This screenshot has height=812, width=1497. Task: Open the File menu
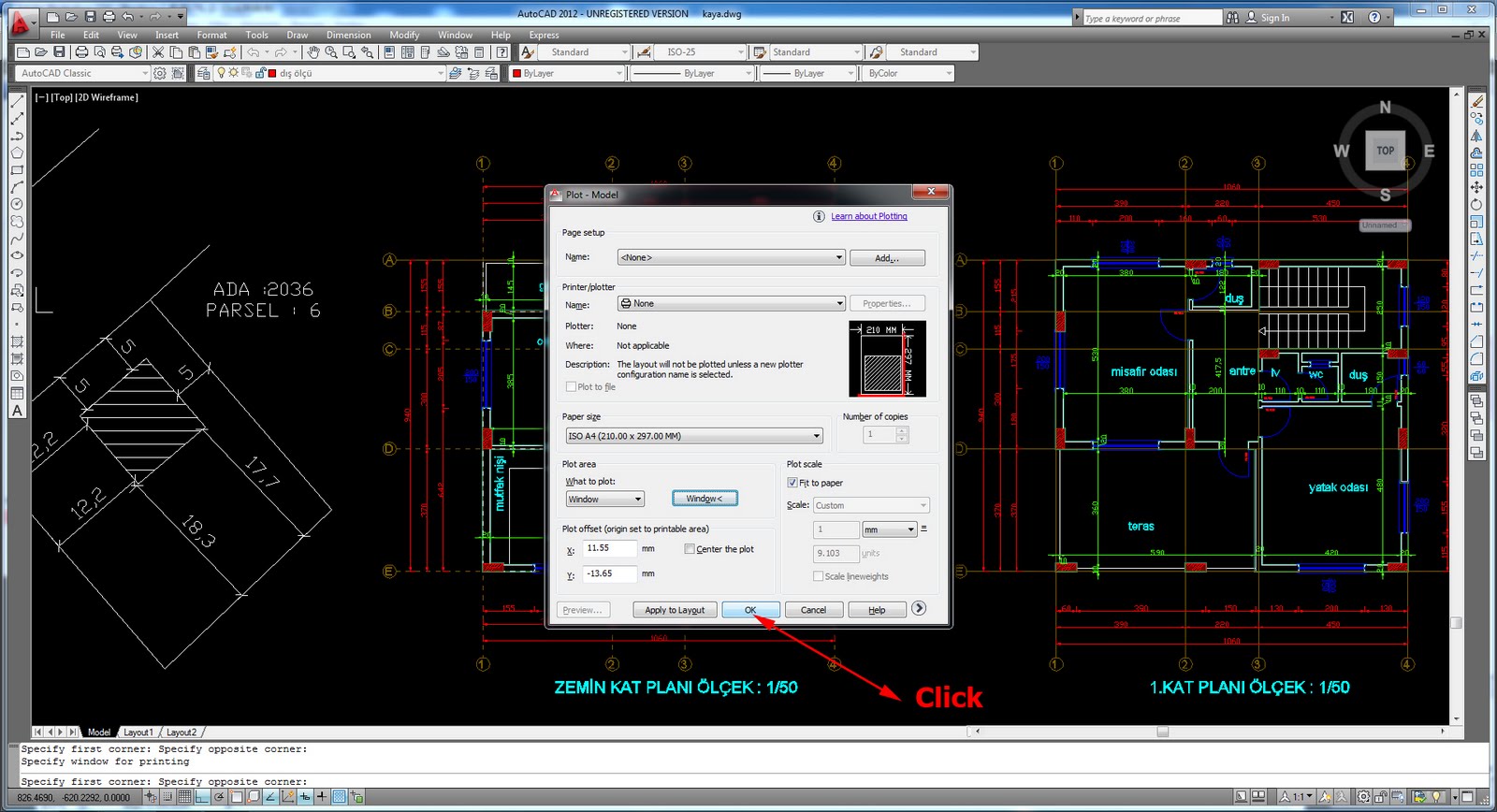click(58, 35)
